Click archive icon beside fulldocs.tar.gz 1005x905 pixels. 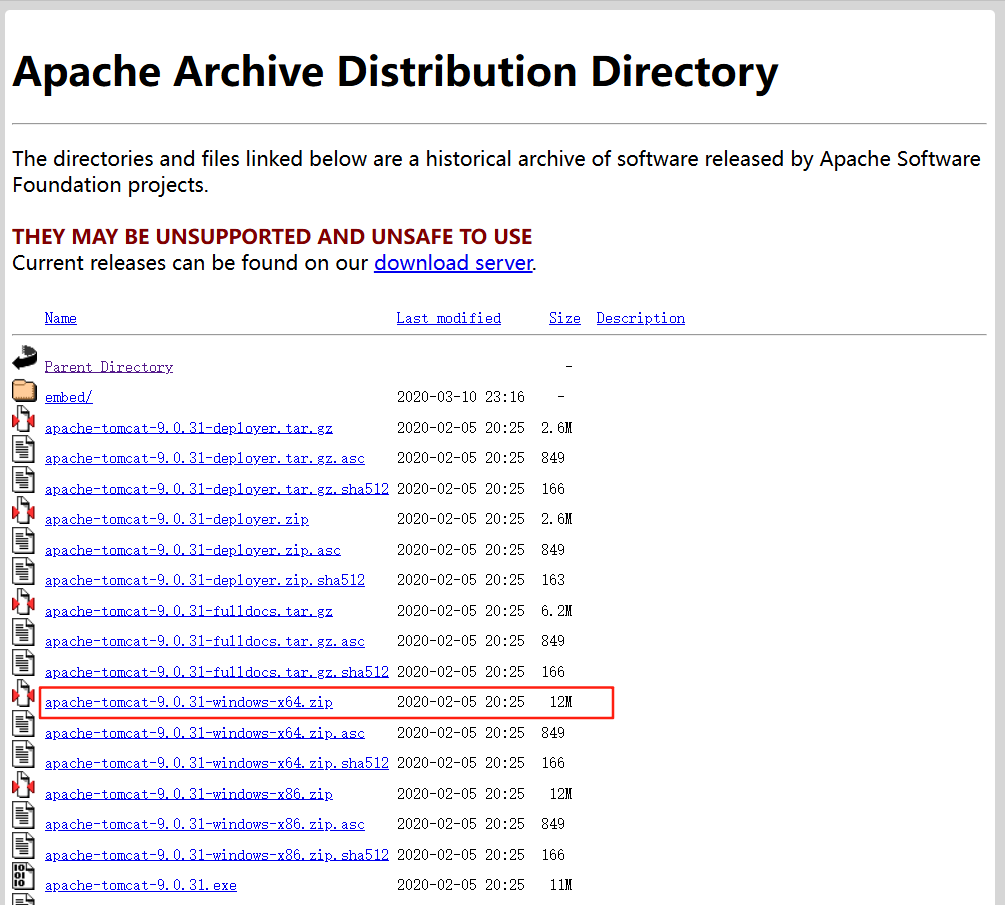pyautogui.click(x=24, y=602)
